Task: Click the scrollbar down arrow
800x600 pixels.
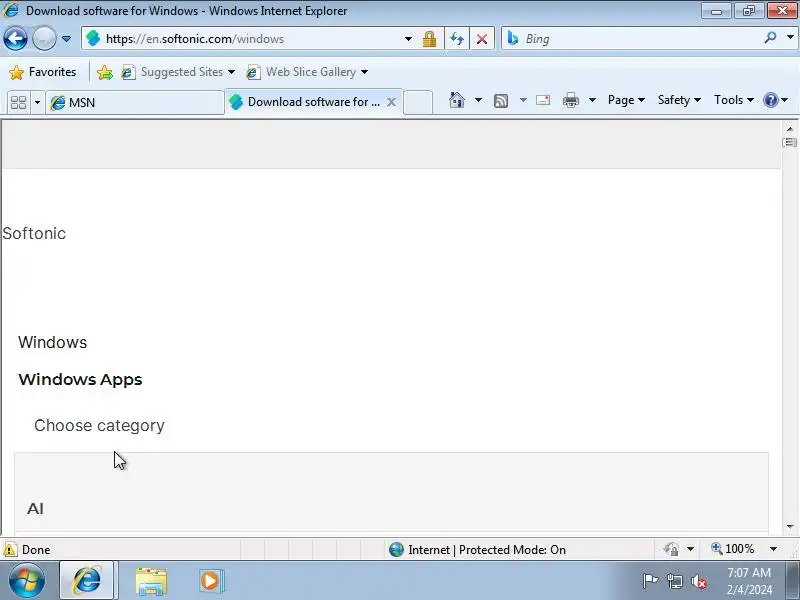Action: [790, 527]
